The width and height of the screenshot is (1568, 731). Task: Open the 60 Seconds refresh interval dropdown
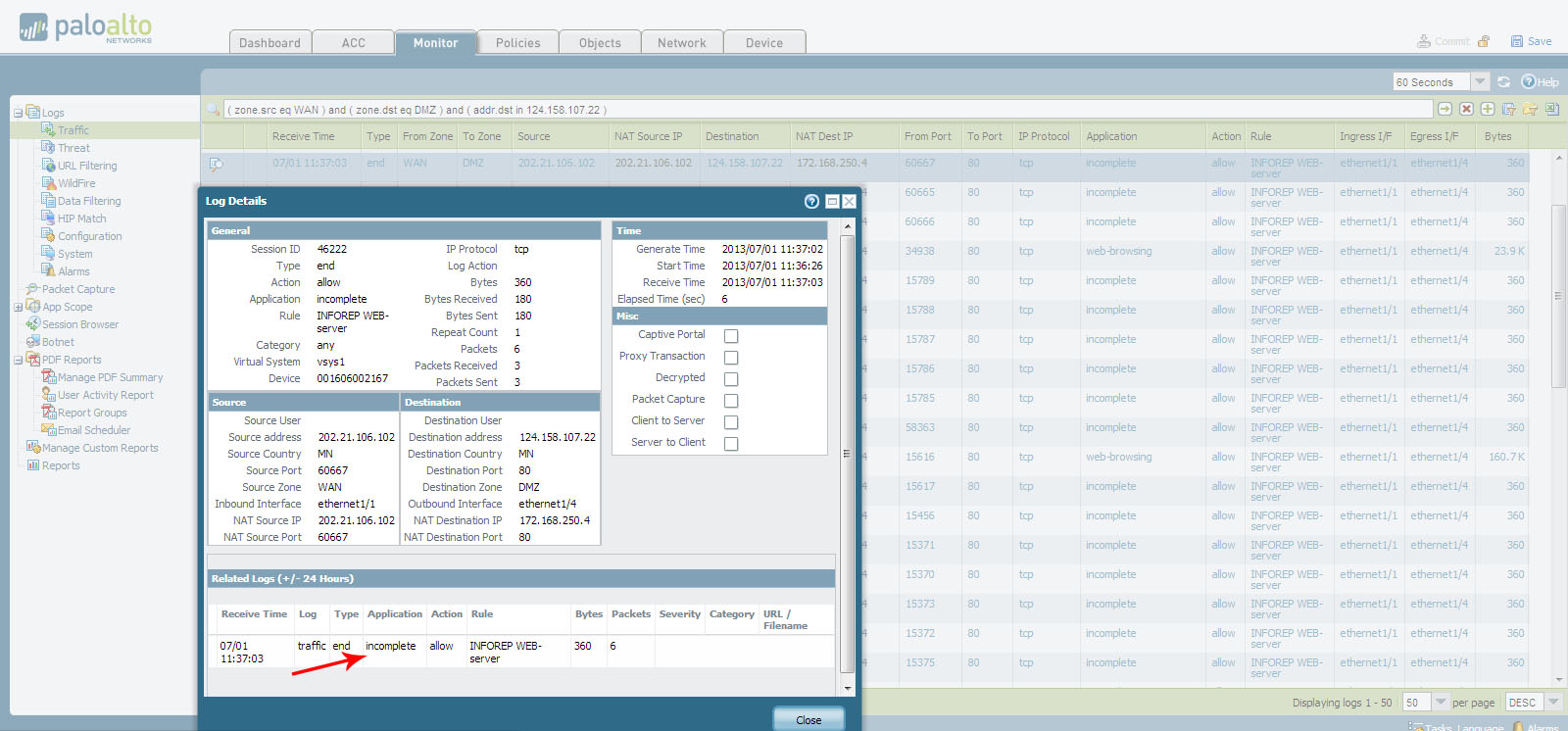[x=1481, y=81]
